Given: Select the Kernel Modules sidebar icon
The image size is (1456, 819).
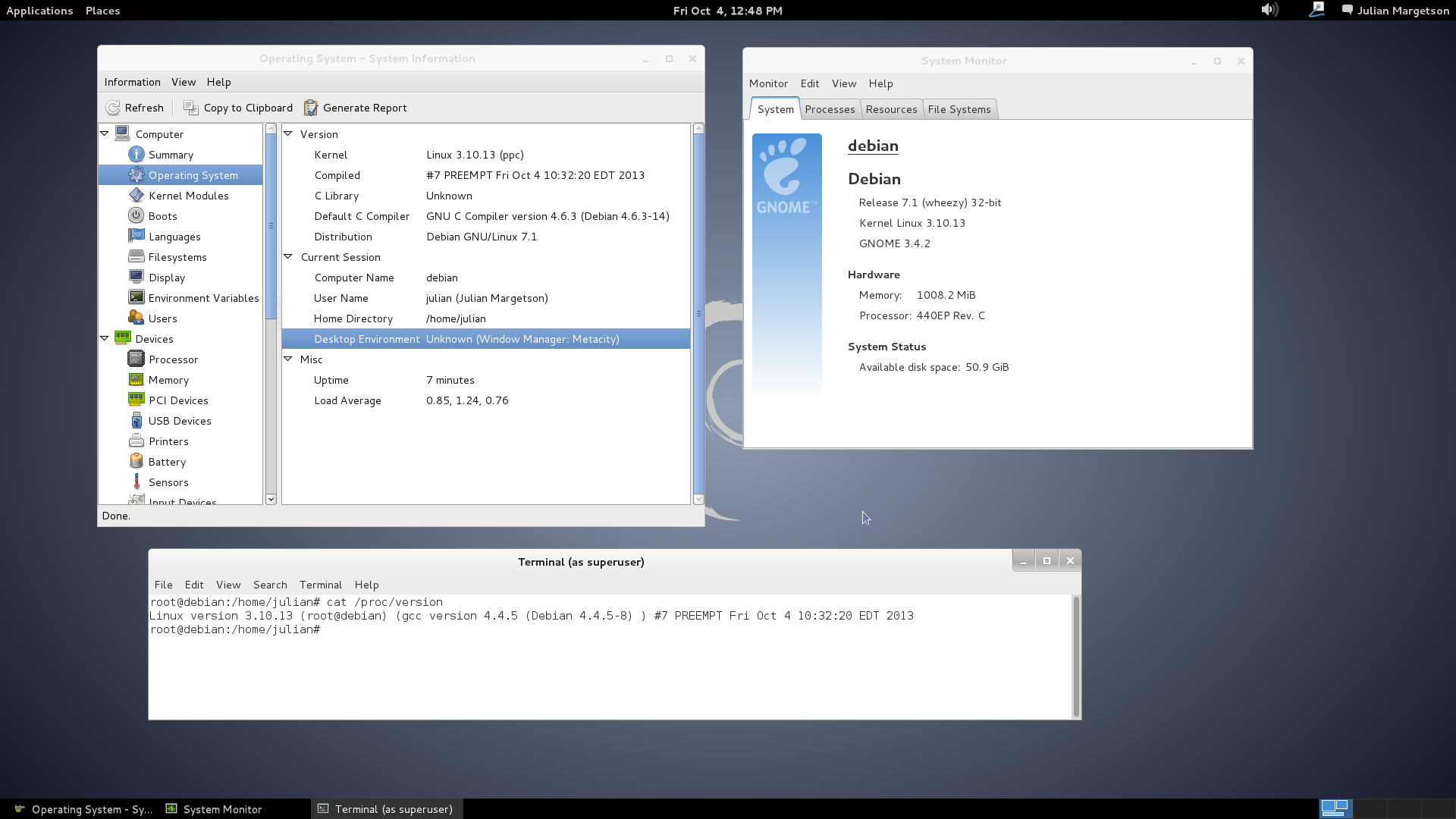Looking at the screenshot, I should [136, 196].
